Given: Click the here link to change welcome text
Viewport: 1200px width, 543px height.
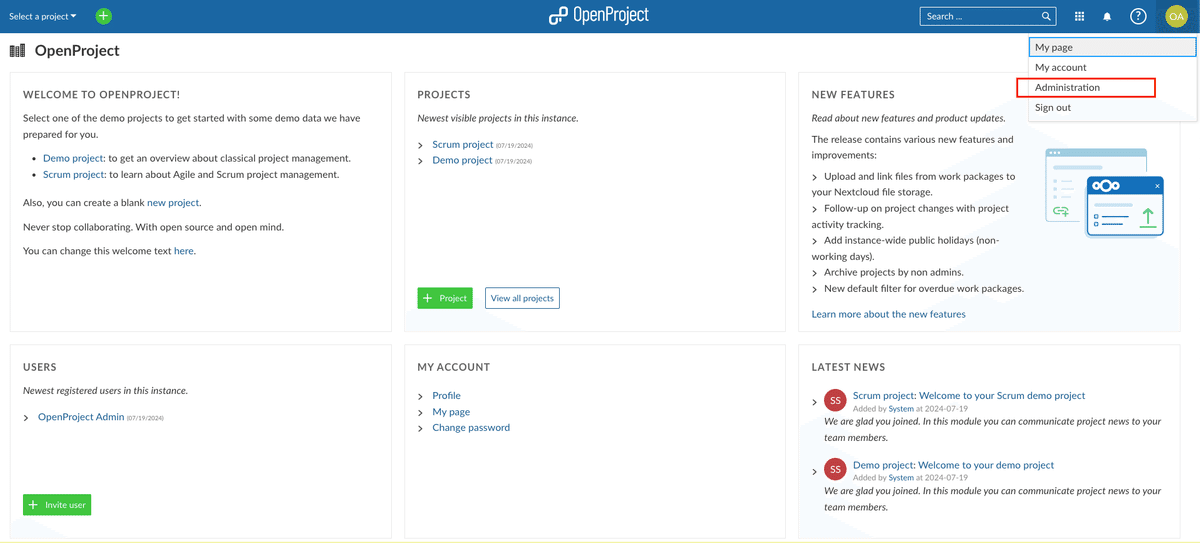Looking at the screenshot, I should pos(184,251).
